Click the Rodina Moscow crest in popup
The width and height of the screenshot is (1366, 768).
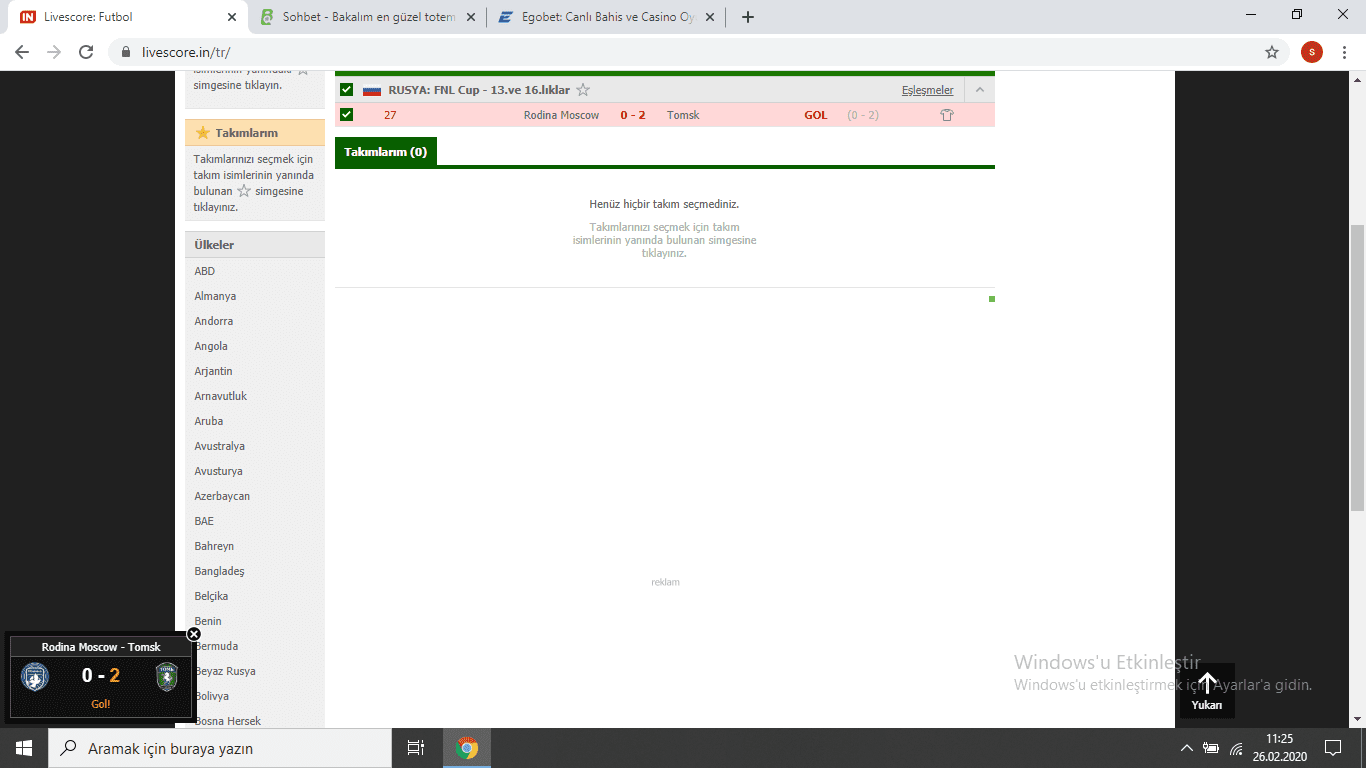point(35,677)
